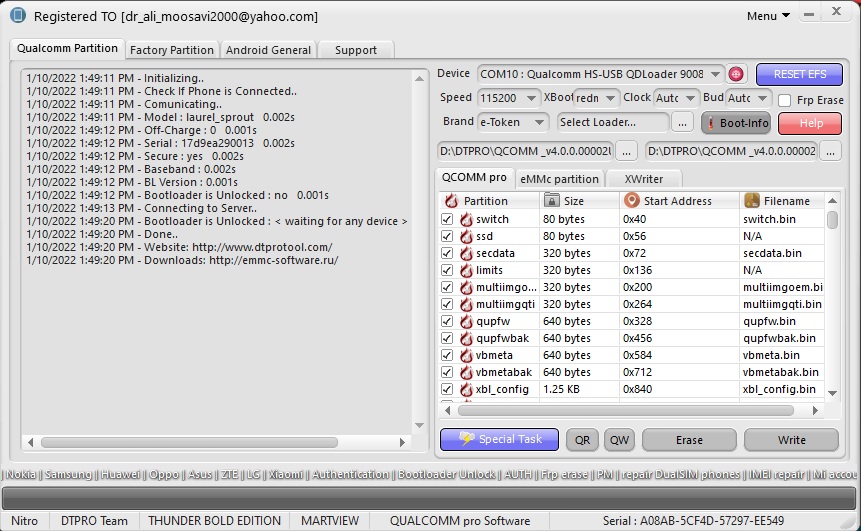This screenshot has width=861, height=531.
Task: Switch to the eMMc partition tab
Action: coord(559,179)
